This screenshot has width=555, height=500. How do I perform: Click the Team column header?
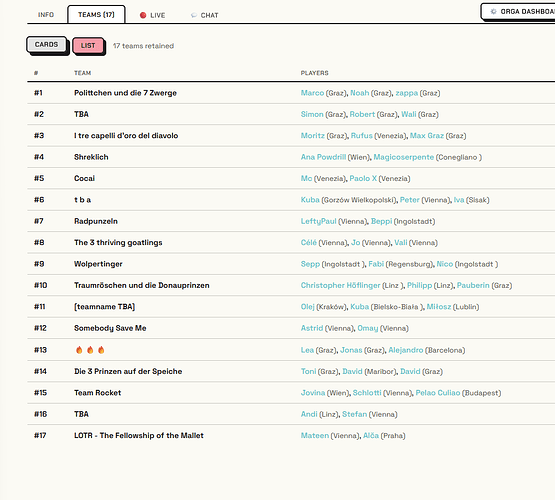coord(82,73)
